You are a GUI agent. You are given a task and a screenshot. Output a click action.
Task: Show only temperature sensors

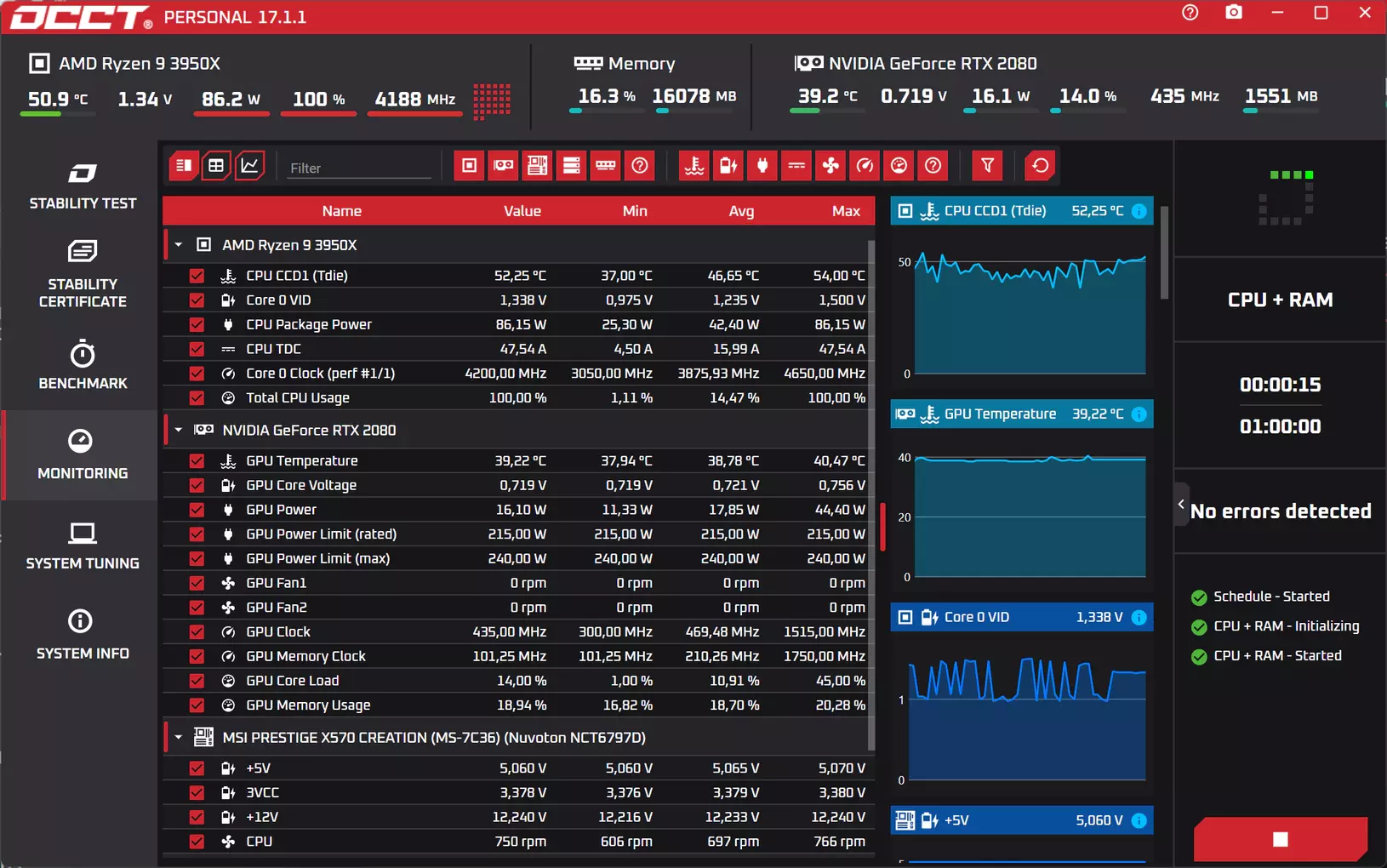pos(694,166)
